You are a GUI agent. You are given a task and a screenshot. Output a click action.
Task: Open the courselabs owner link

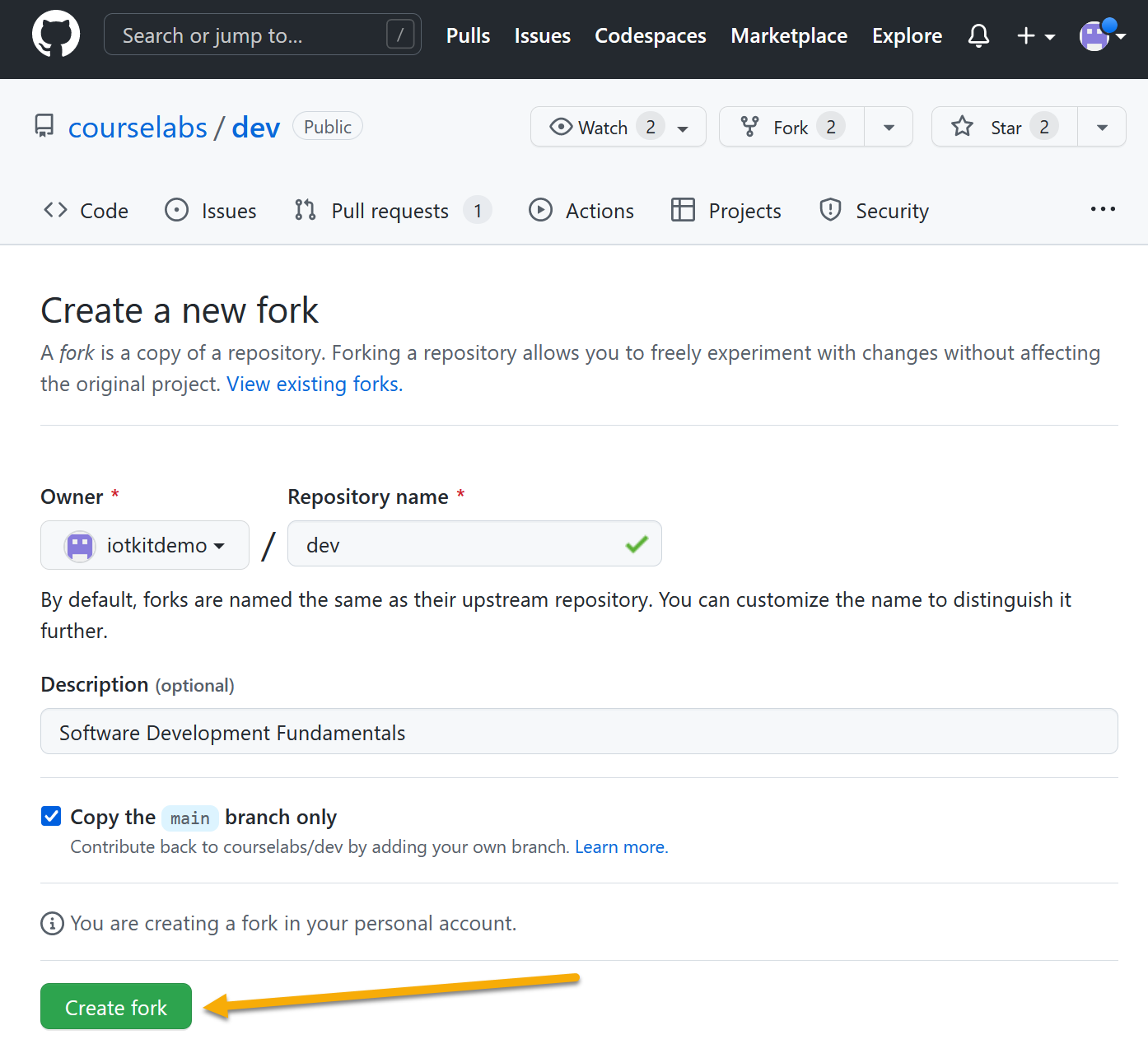tap(138, 128)
